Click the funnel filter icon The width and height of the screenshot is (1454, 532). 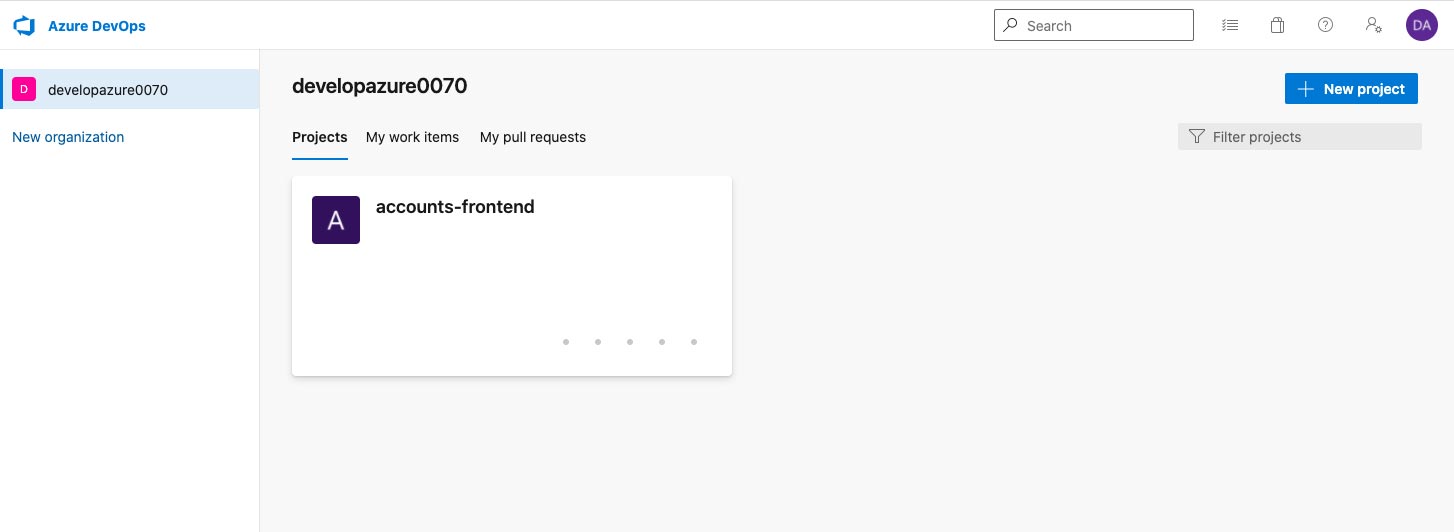pyautogui.click(x=1196, y=137)
